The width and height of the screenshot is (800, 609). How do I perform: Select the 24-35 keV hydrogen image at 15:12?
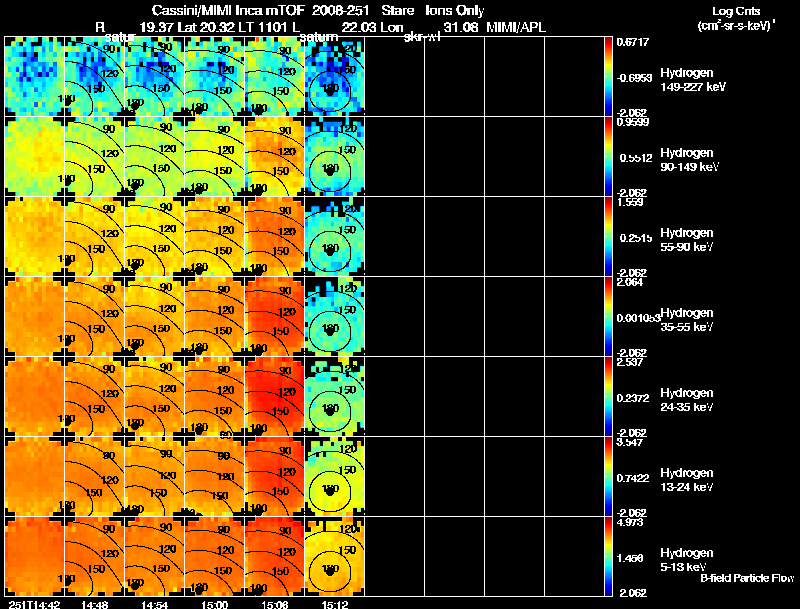[x=335, y=397]
